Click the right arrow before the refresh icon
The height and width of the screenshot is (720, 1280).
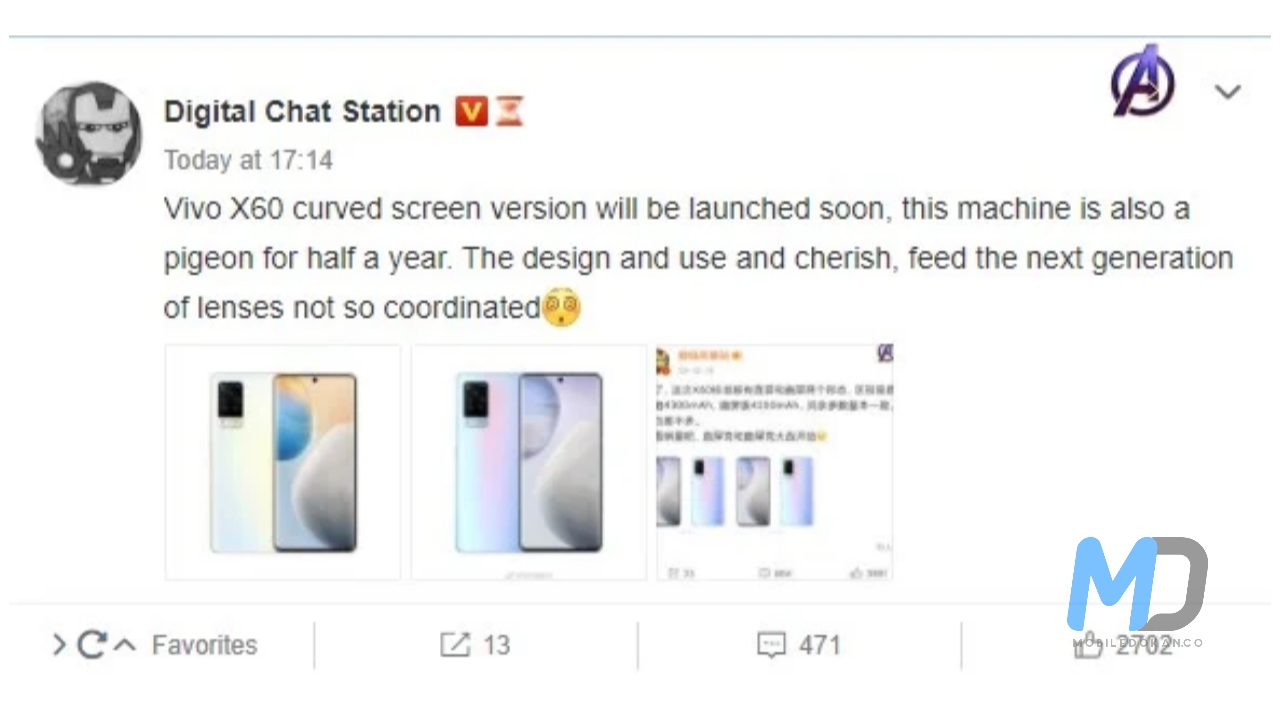tap(60, 645)
